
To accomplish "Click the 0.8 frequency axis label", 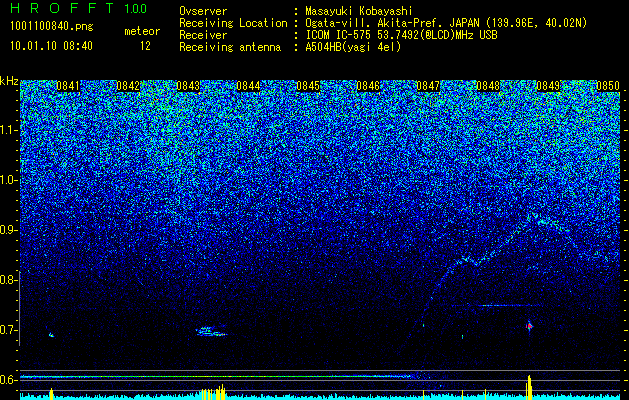I will [x=8, y=280].
